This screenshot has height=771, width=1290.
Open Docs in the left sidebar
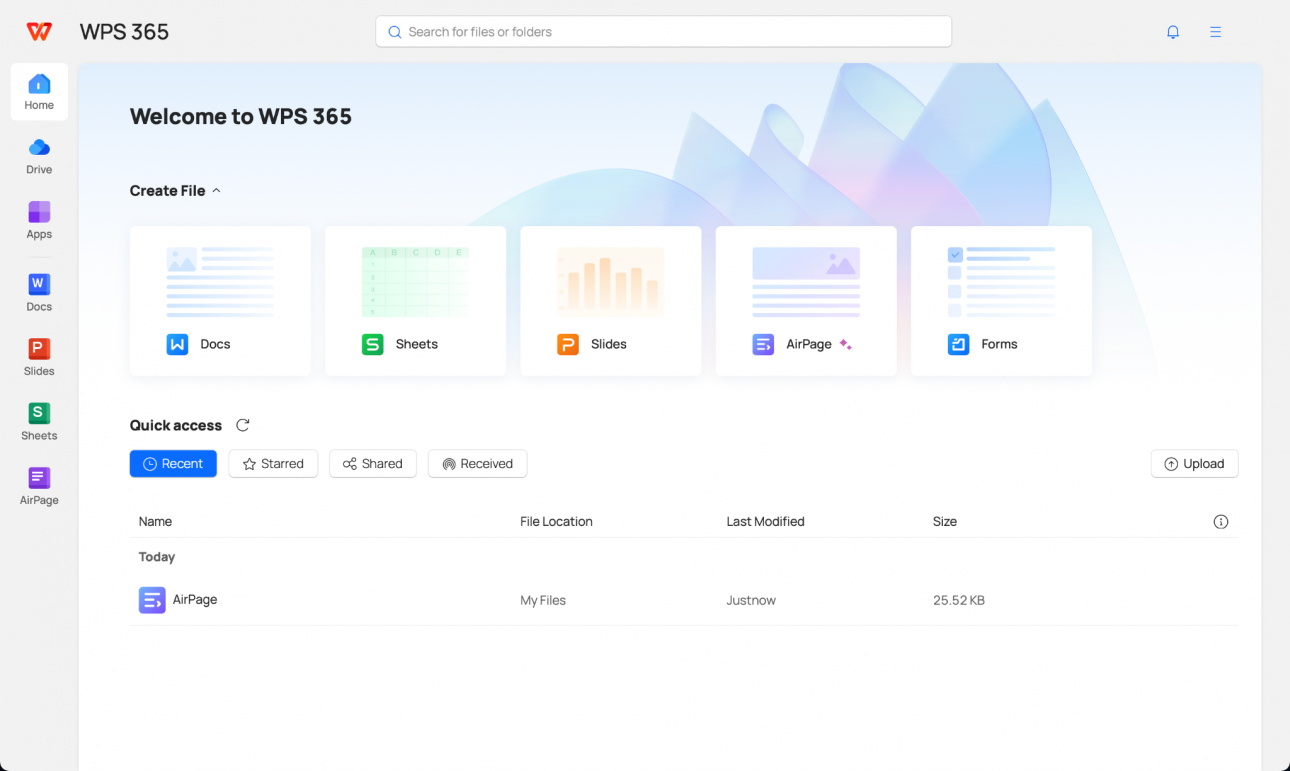coord(39,293)
